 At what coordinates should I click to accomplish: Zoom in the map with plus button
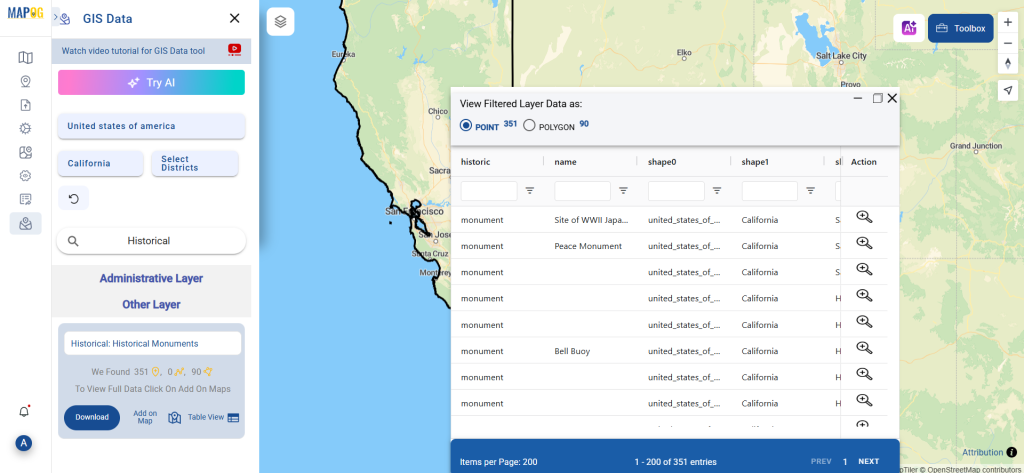pos(1008,21)
